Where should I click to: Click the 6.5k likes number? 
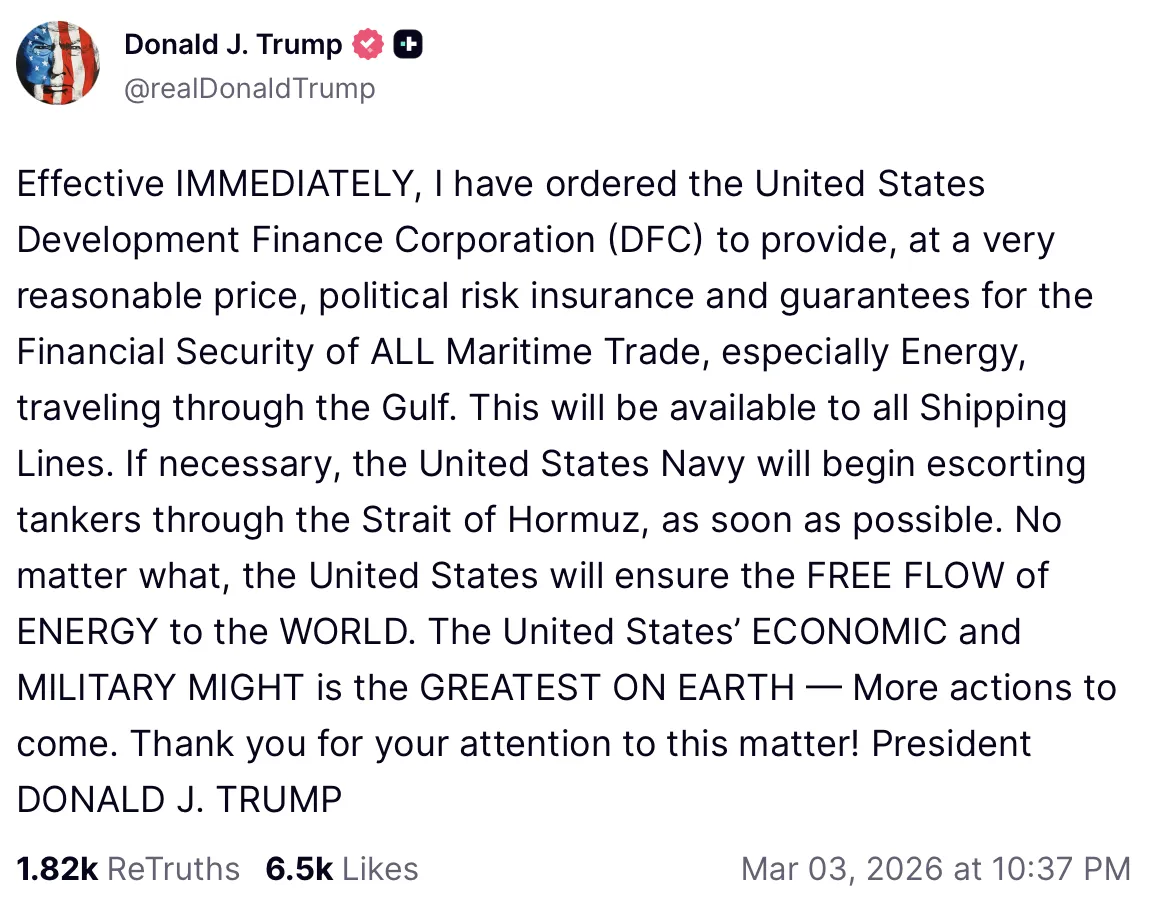(x=298, y=868)
